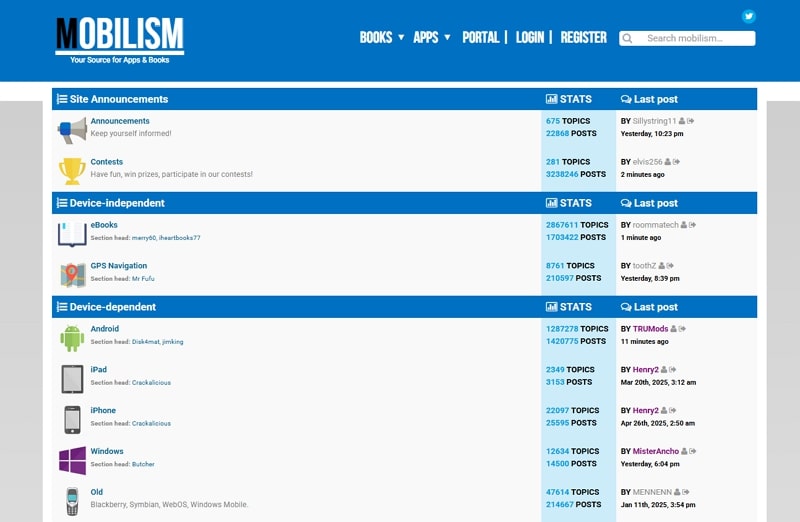
Task: Open the BOOKS menu
Action: click(x=376, y=37)
